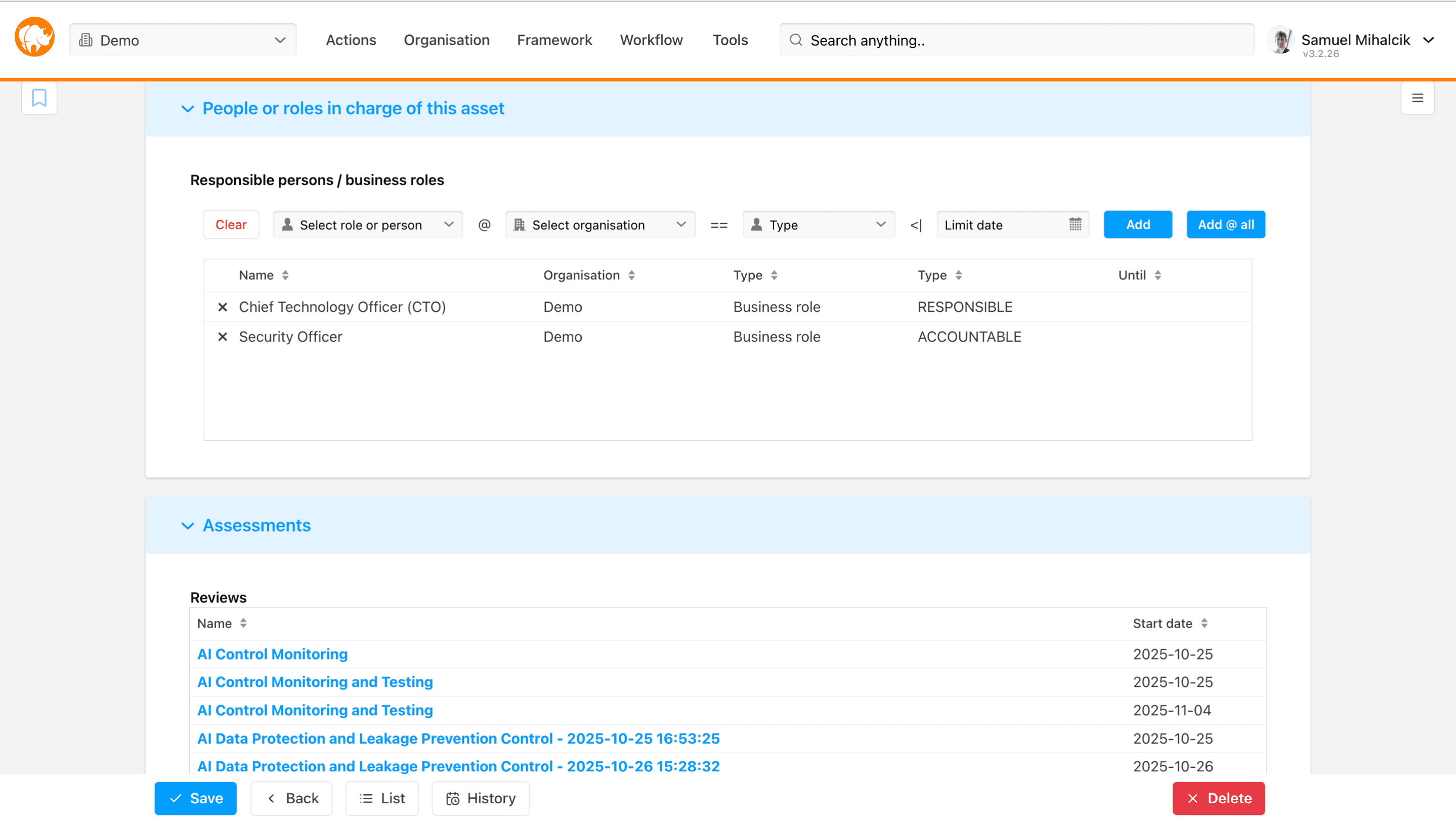The image size is (1456, 822).
Task: Click the rhino logo icon
Action: [x=34, y=37]
